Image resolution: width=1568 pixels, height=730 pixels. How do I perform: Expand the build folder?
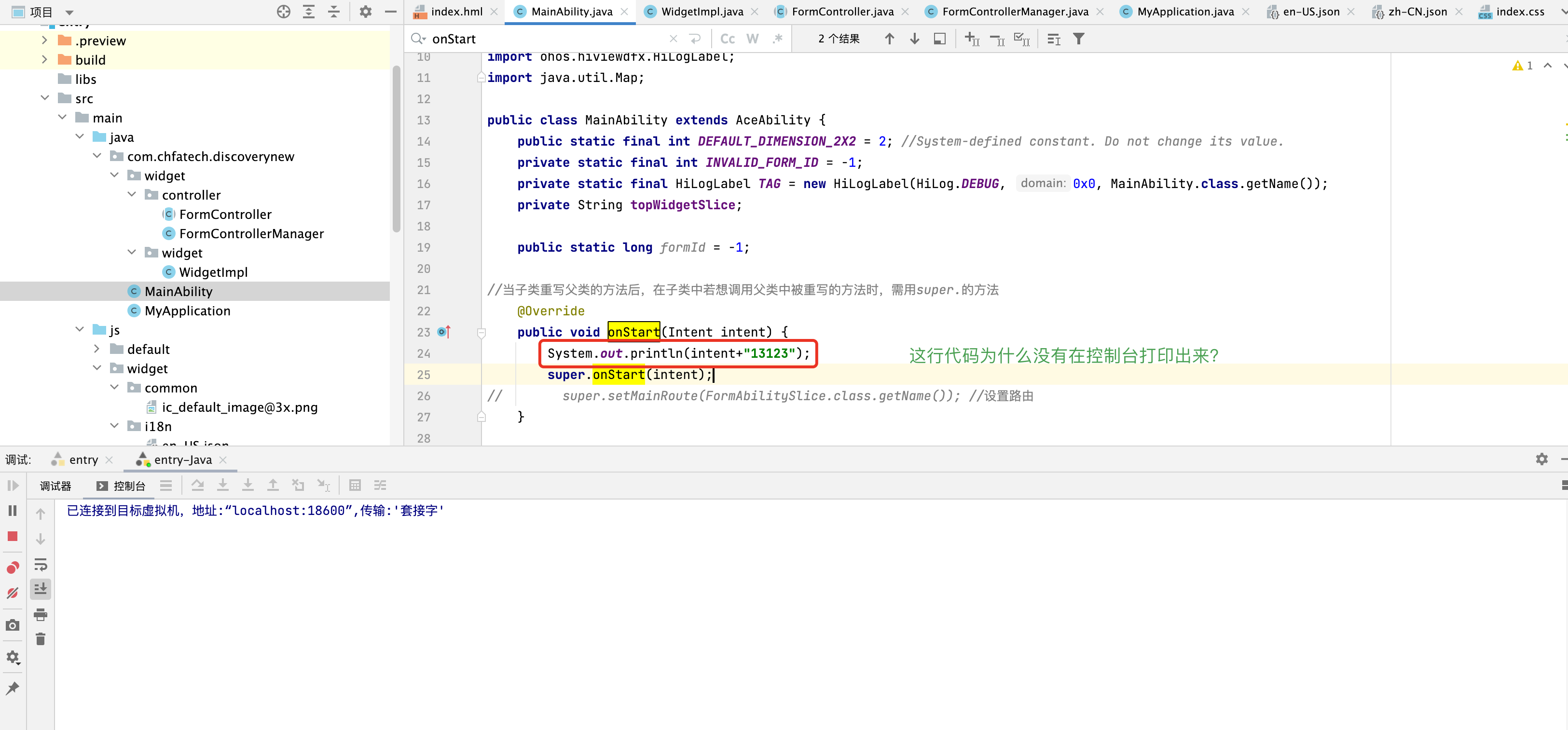click(44, 60)
